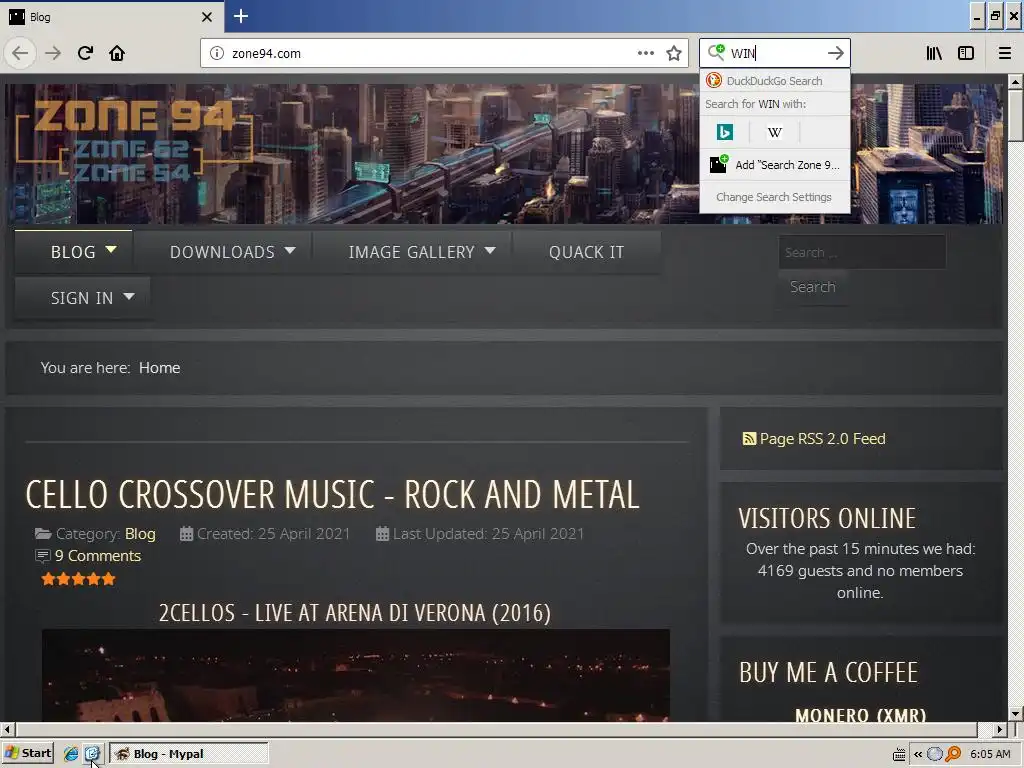The image size is (1024, 768).
Task: Switch to the Blog browser tab
Action: tap(112, 17)
